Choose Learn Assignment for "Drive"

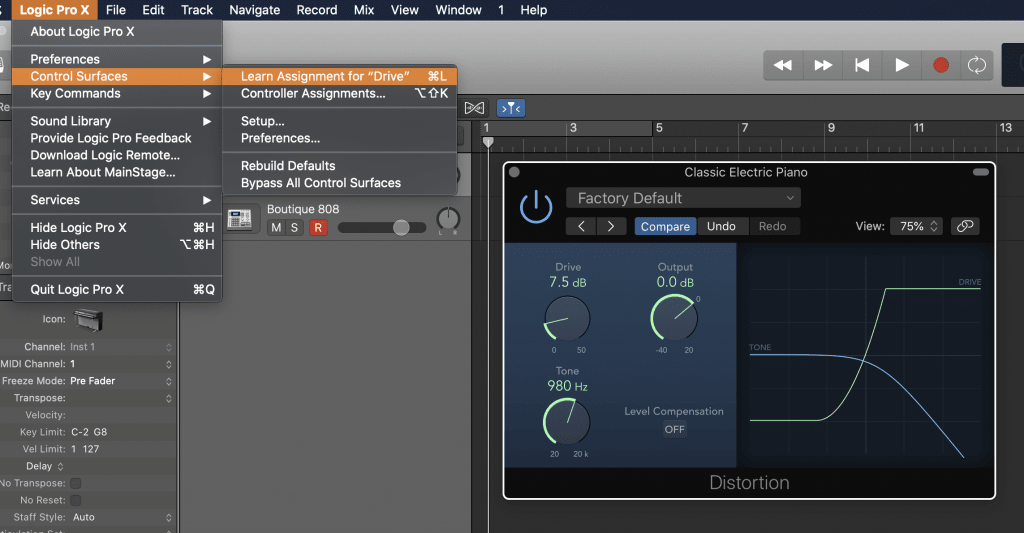point(340,76)
